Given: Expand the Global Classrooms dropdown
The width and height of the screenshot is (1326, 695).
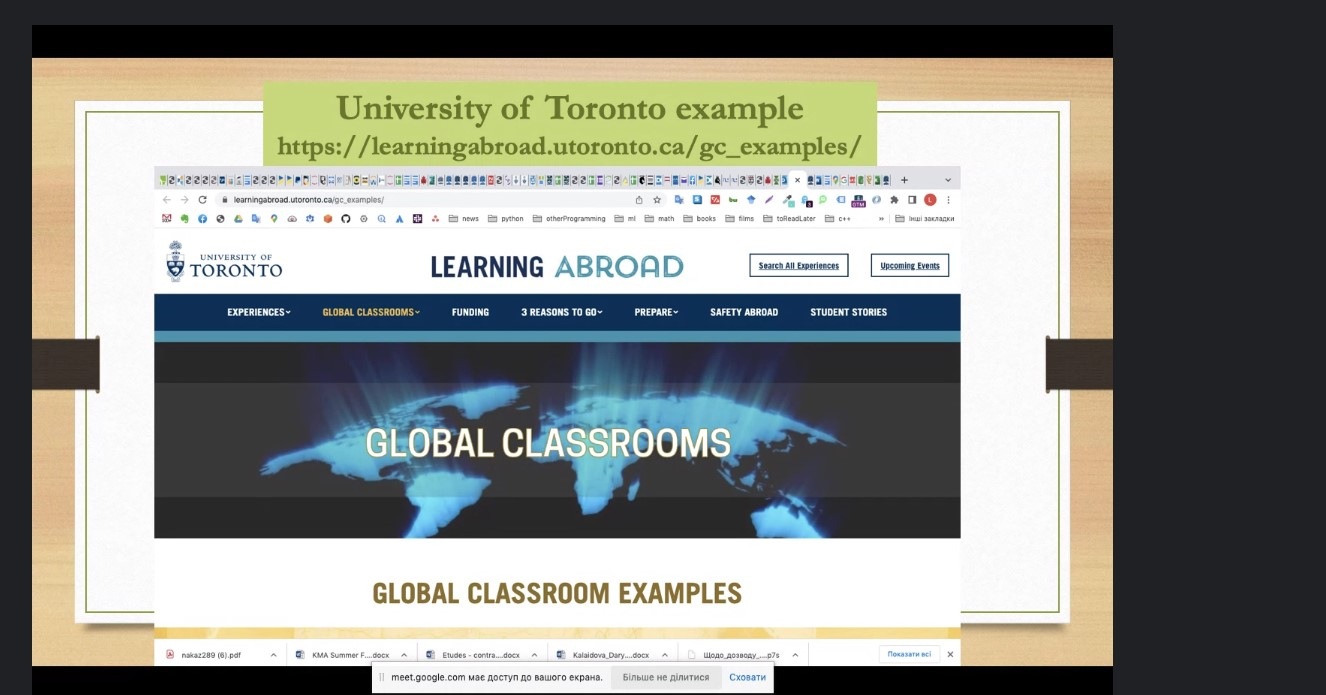Looking at the screenshot, I should click(x=371, y=312).
